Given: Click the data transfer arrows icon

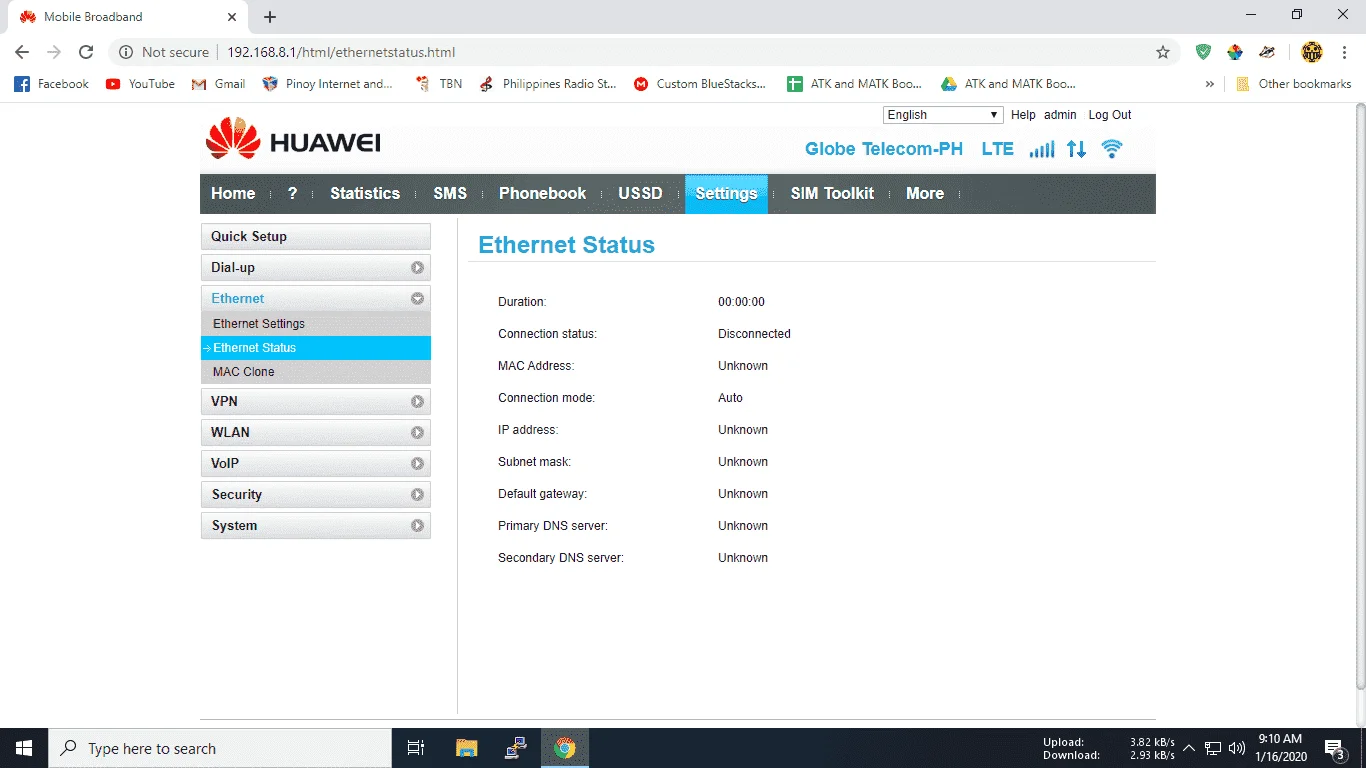Looking at the screenshot, I should (1076, 149).
